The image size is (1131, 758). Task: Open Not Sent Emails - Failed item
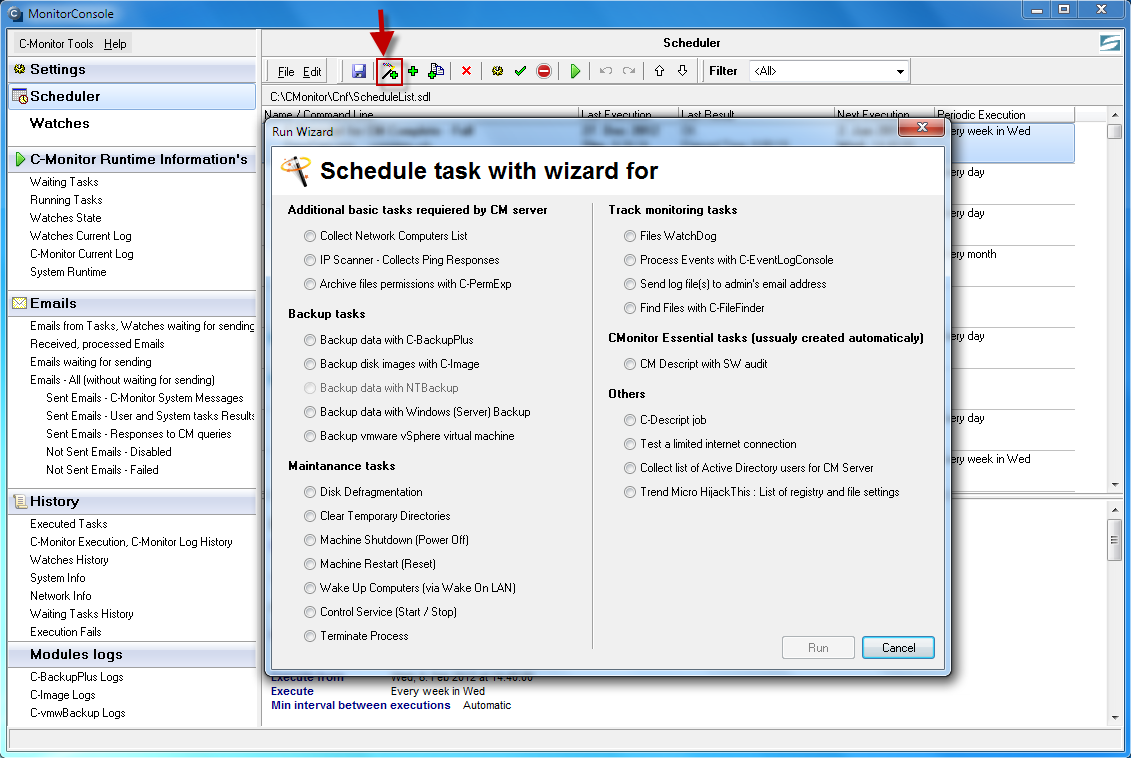(102, 470)
